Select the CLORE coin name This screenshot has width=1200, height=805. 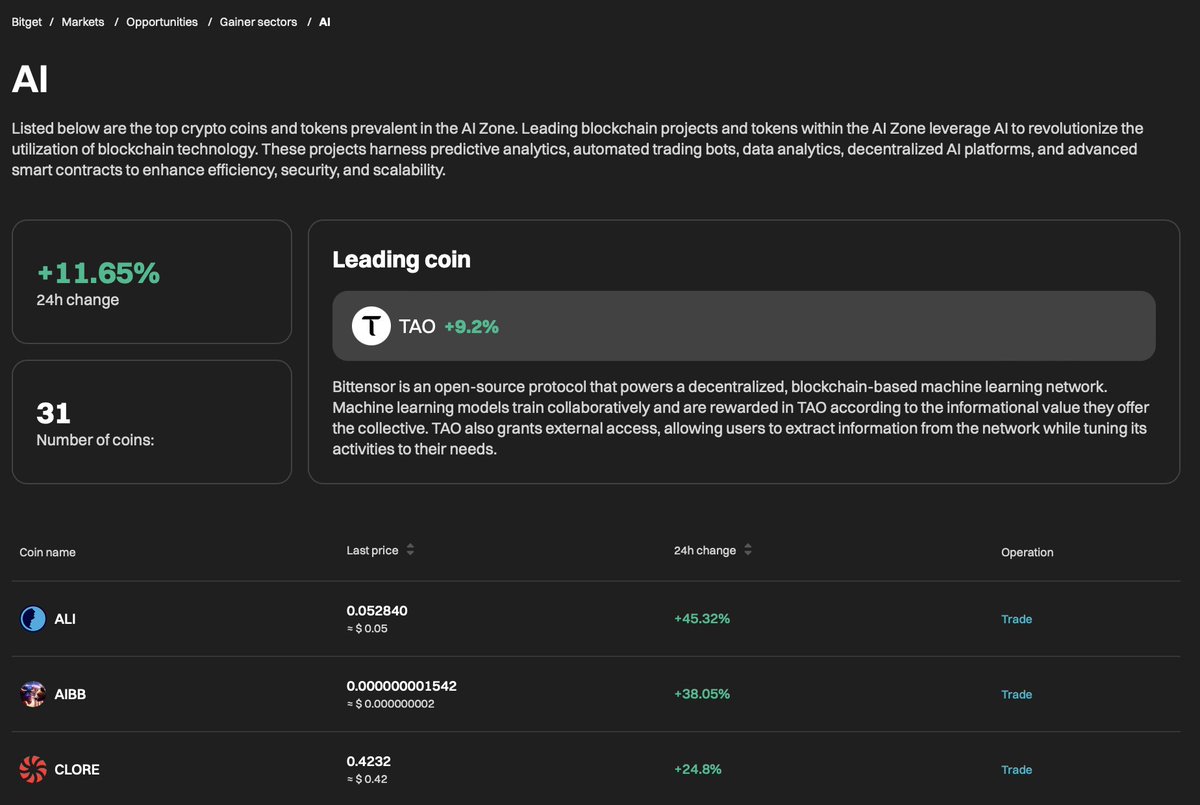pos(77,769)
